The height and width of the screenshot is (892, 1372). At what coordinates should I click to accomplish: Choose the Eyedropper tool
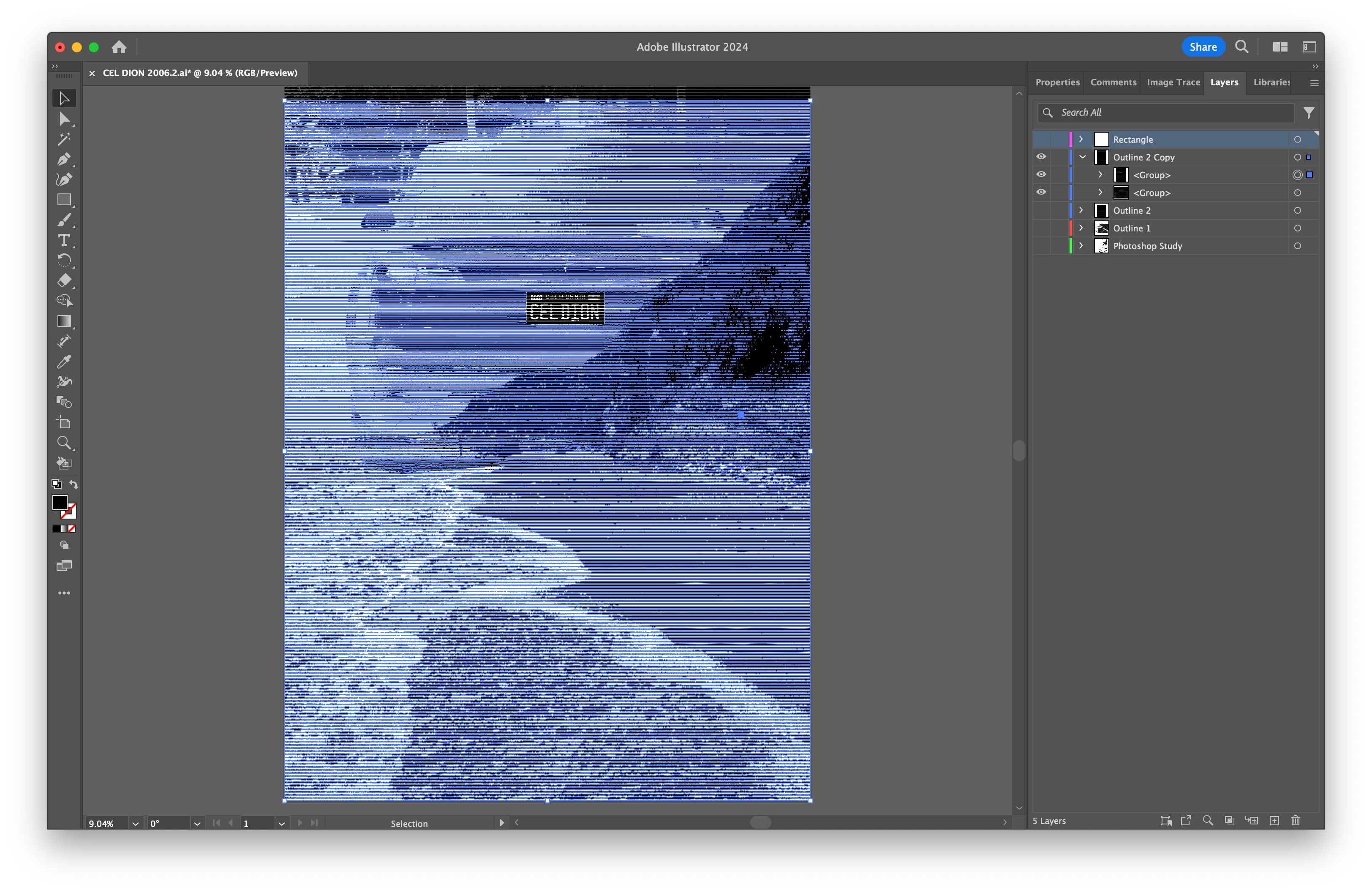[63, 361]
